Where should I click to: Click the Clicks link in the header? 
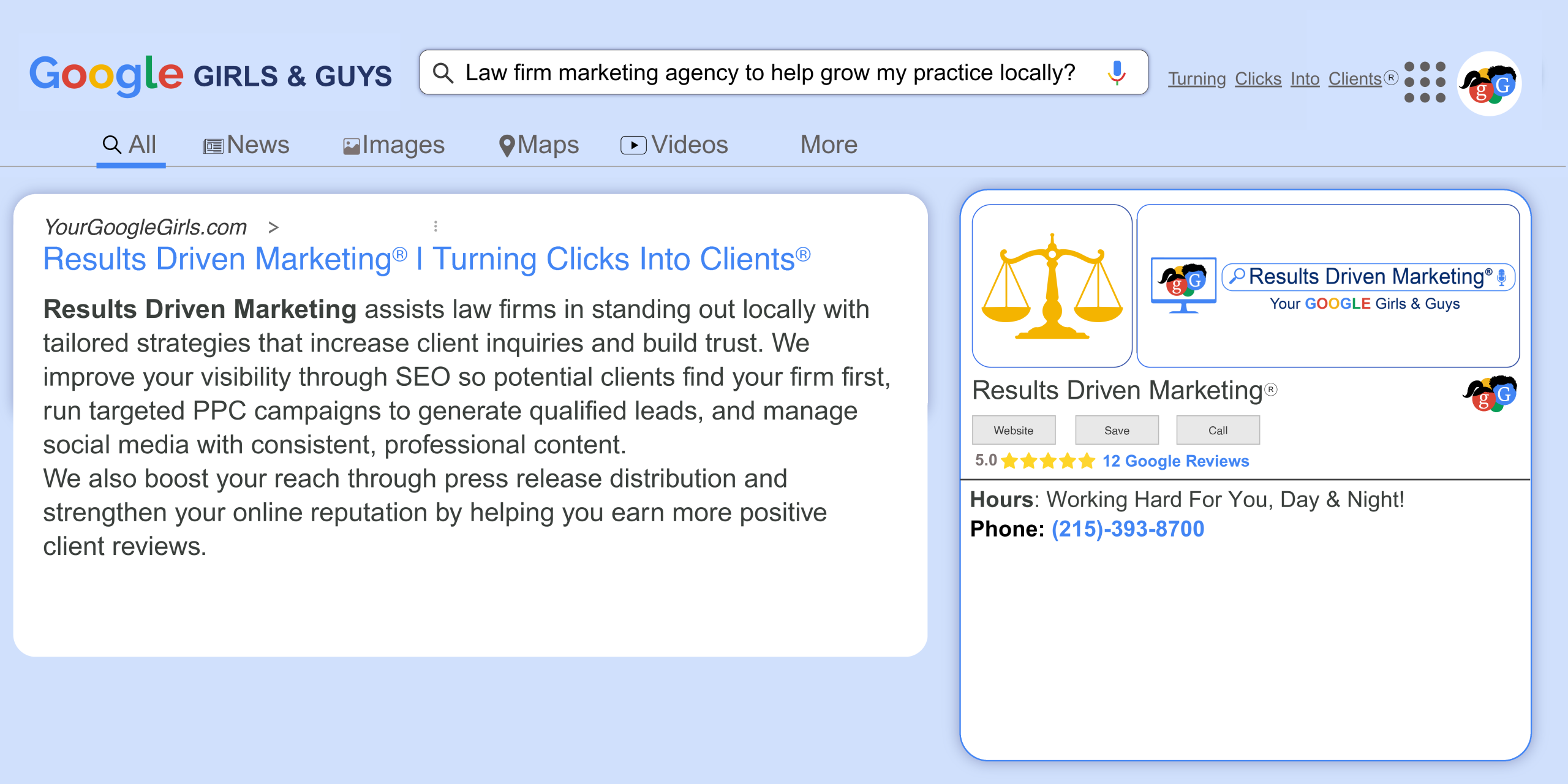pos(1258,79)
